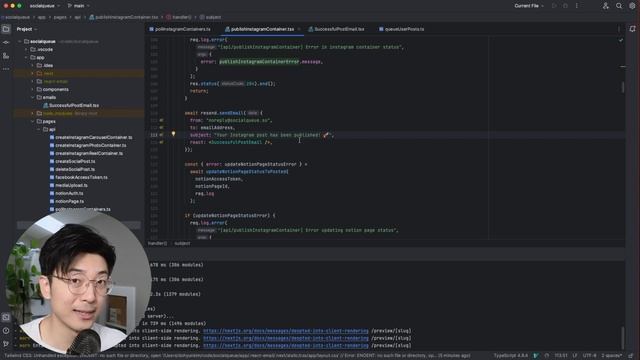Viewport: 640px width, 360px height.
Task: Click UTF-8 encoding in status bar
Action: tap(589, 356)
